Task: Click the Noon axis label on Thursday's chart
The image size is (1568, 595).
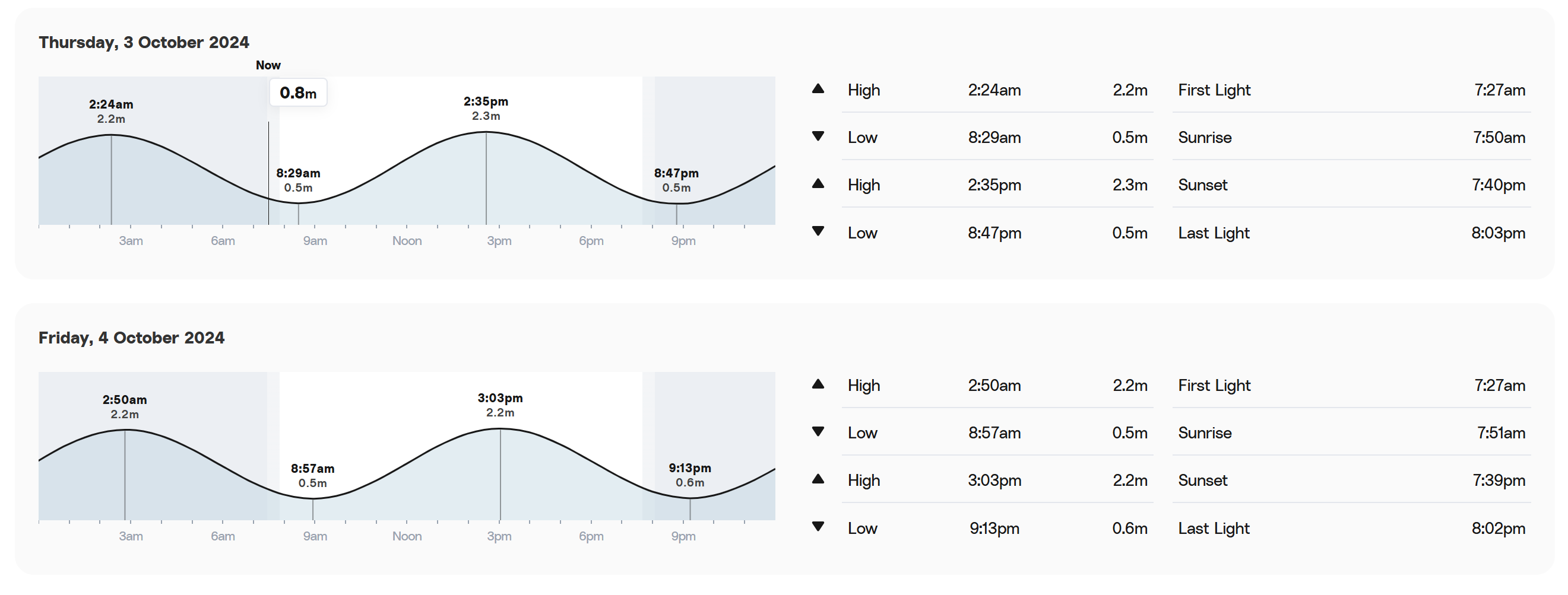Action: click(x=407, y=241)
